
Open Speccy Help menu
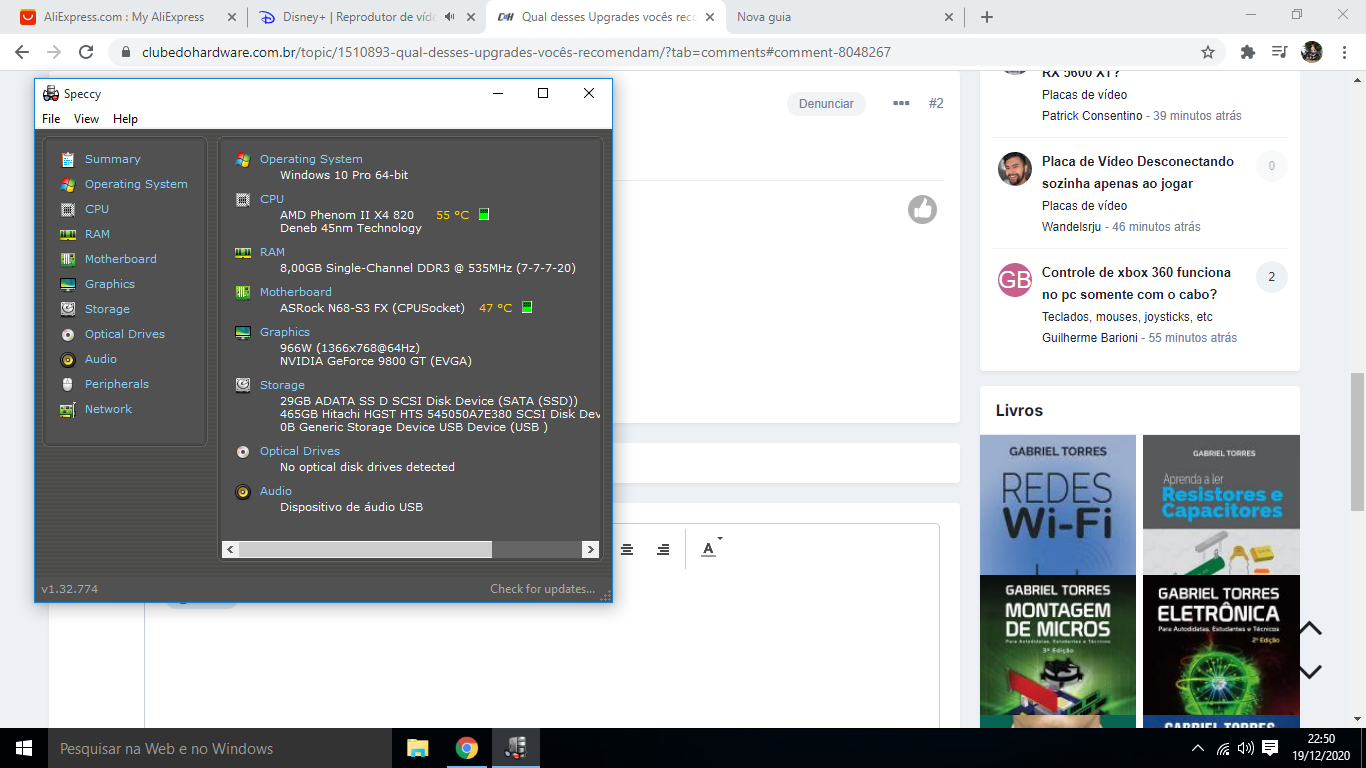click(x=125, y=119)
